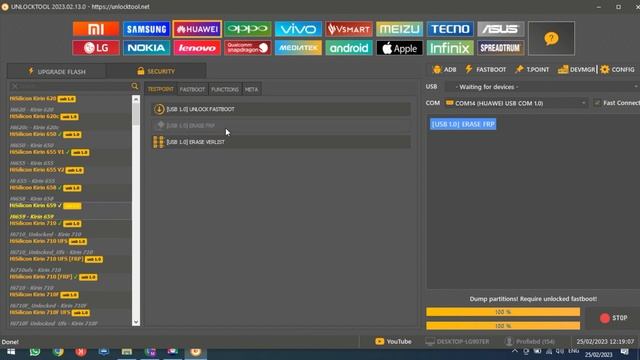Run [USB 1.0] UNLOCK FASTBOOT
640x360 pixels.
point(281,109)
